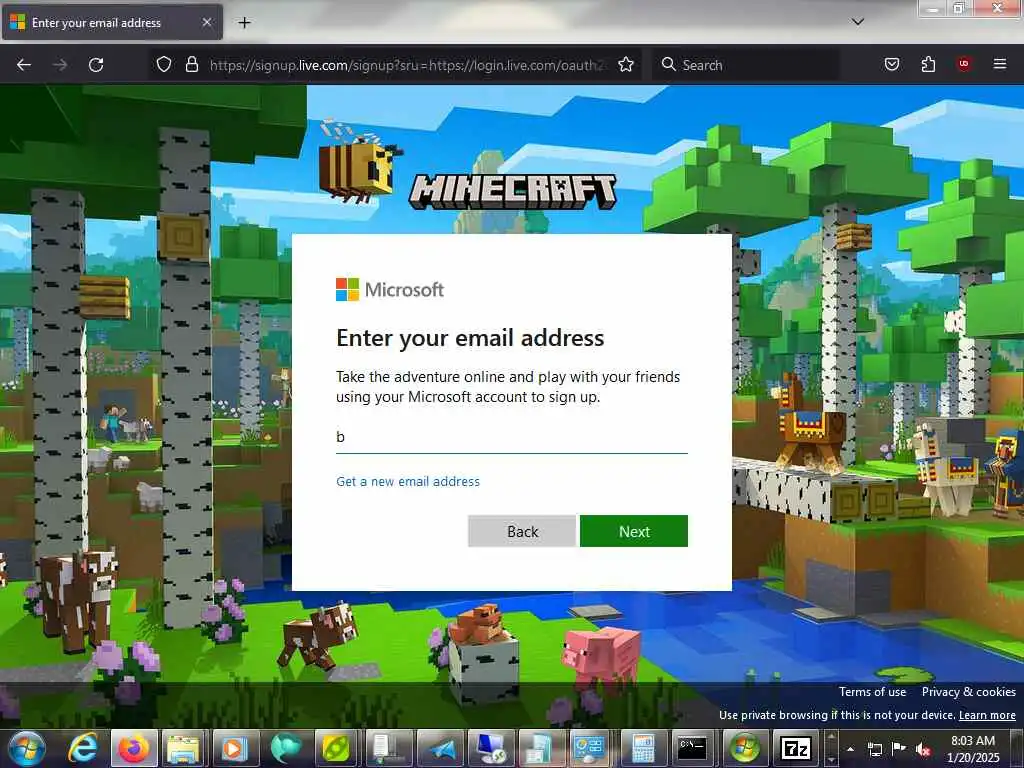Screen dimensions: 1024x768
Task: Show hidden system tray icons
Action: [850, 749]
